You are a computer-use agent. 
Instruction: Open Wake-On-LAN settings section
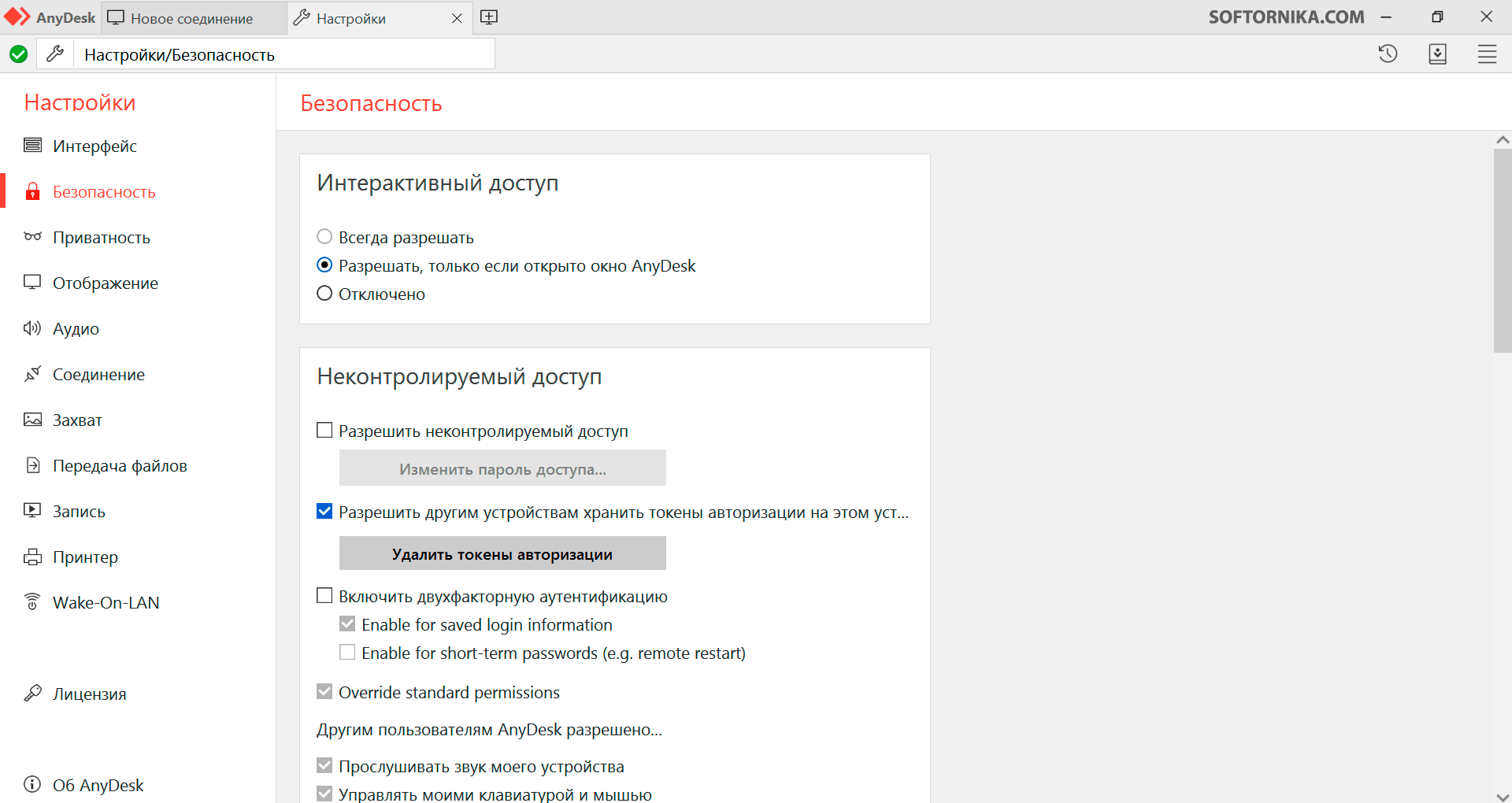tap(106, 602)
